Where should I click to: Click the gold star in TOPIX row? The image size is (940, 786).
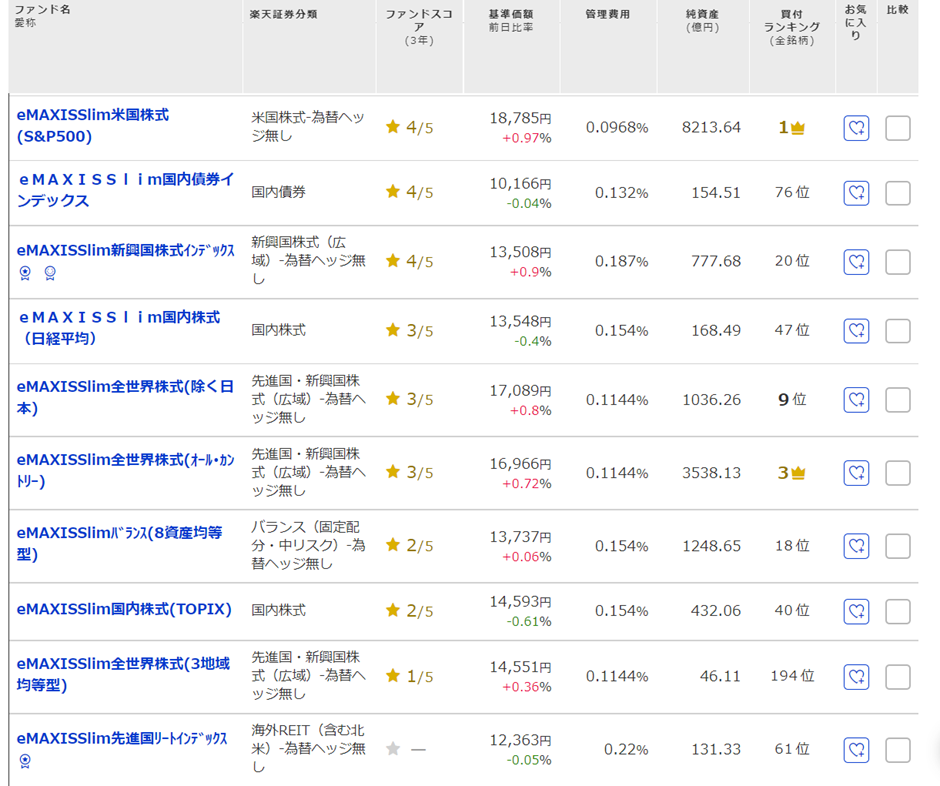(x=393, y=610)
